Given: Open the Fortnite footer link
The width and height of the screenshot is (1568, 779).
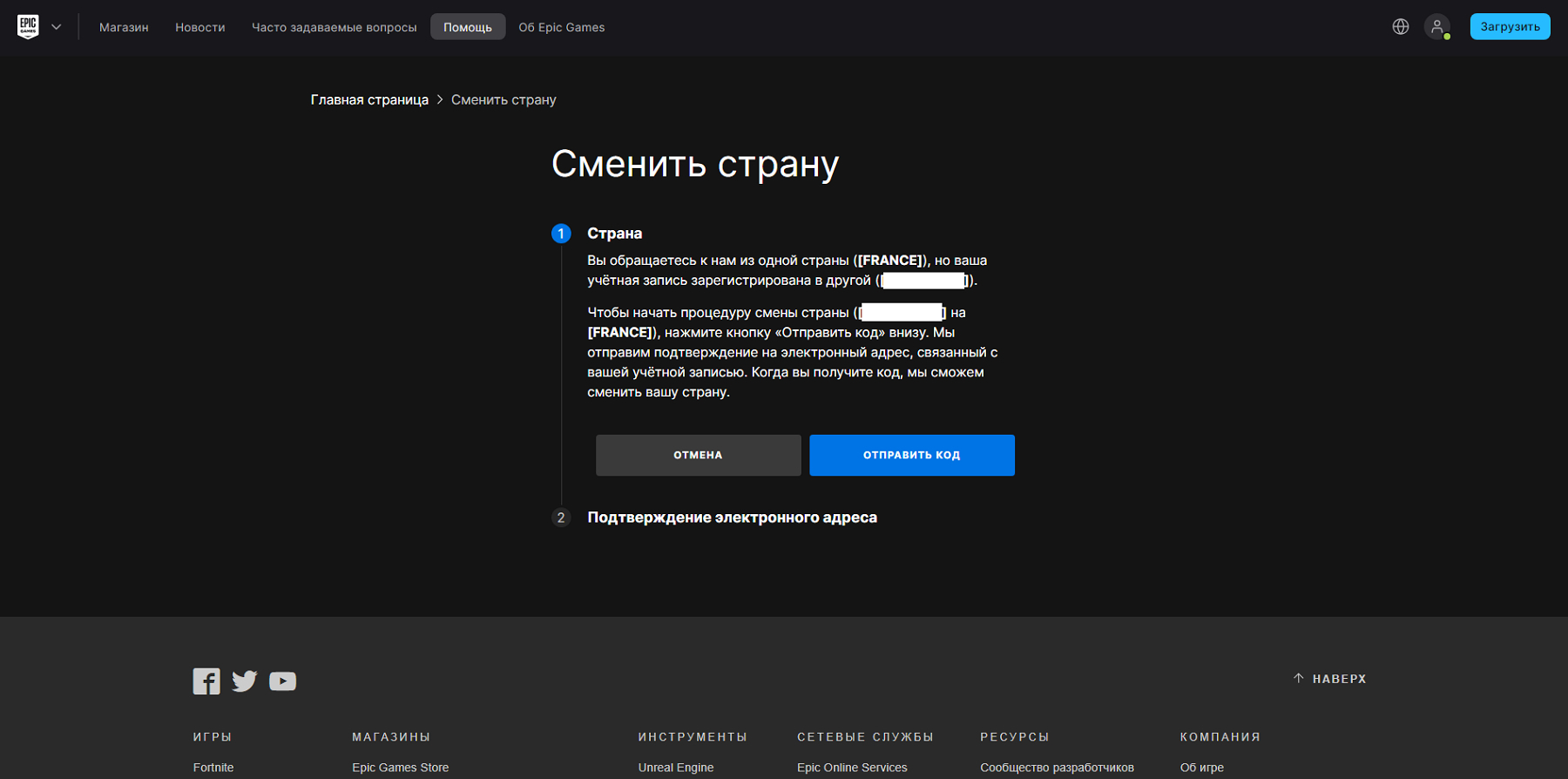Looking at the screenshot, I should coord(213,768).
